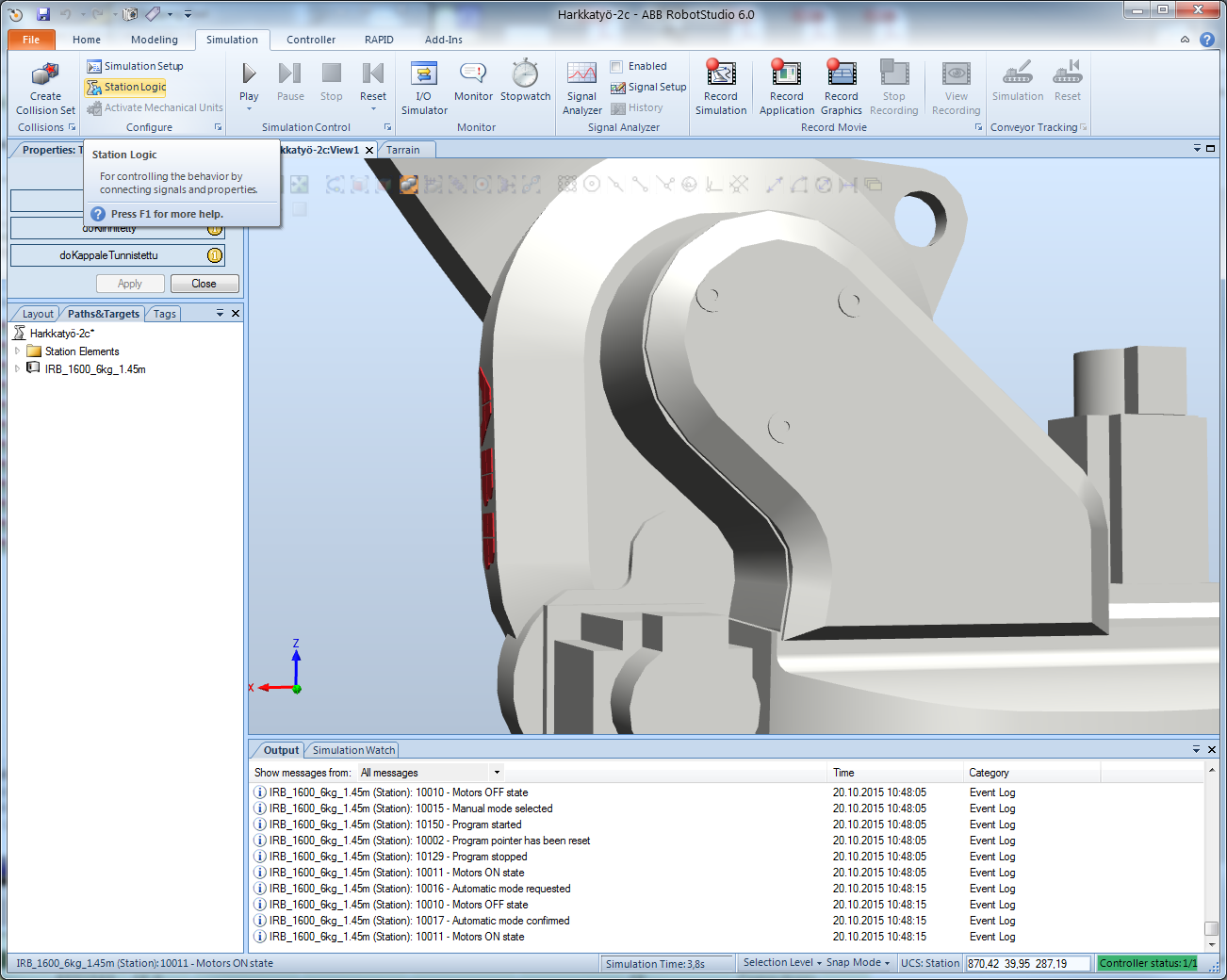The height and width of the screenshot is (980, 1227).
Task: Open the Output panel options dropdown arrow
Action: (1196, 749)
